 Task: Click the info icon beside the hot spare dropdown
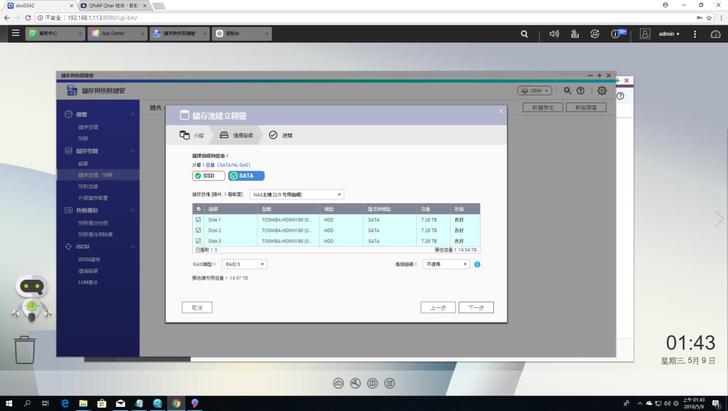[478, 264]
